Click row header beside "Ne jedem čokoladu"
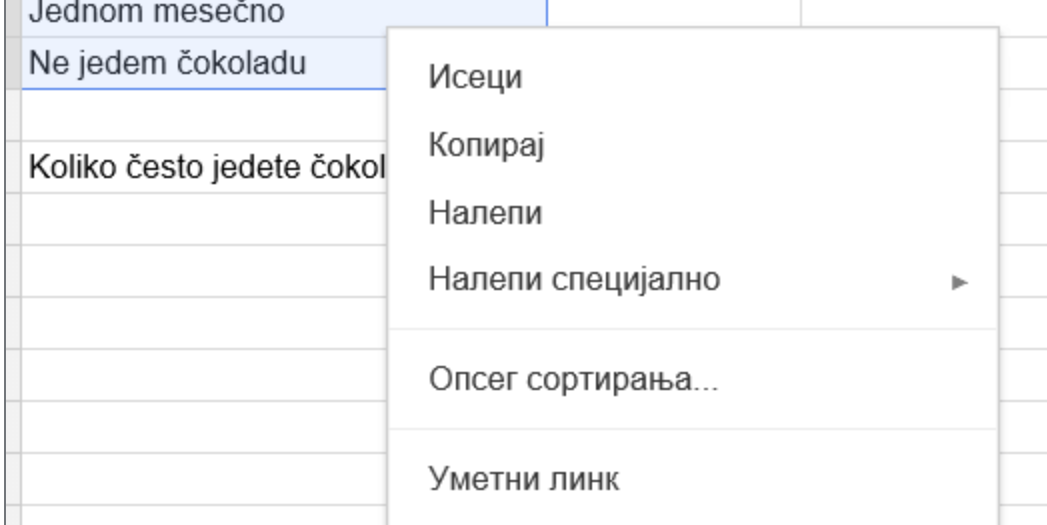 [10, 63]
